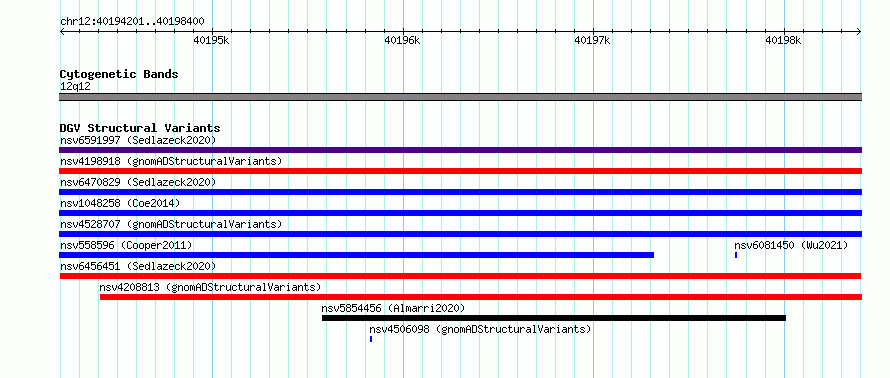Screen dimensions: 890x378
Task: Click the nsv6456451 (Sedlazeck2020) label
Action: coord(138,266)
